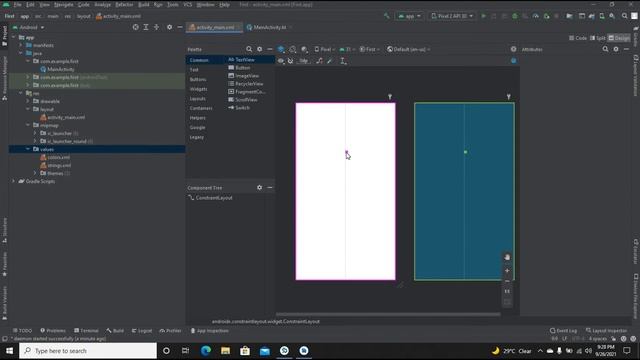Click Expand All icon in Project panel
The image size is (640, 360).
click(x=146, y=27)
